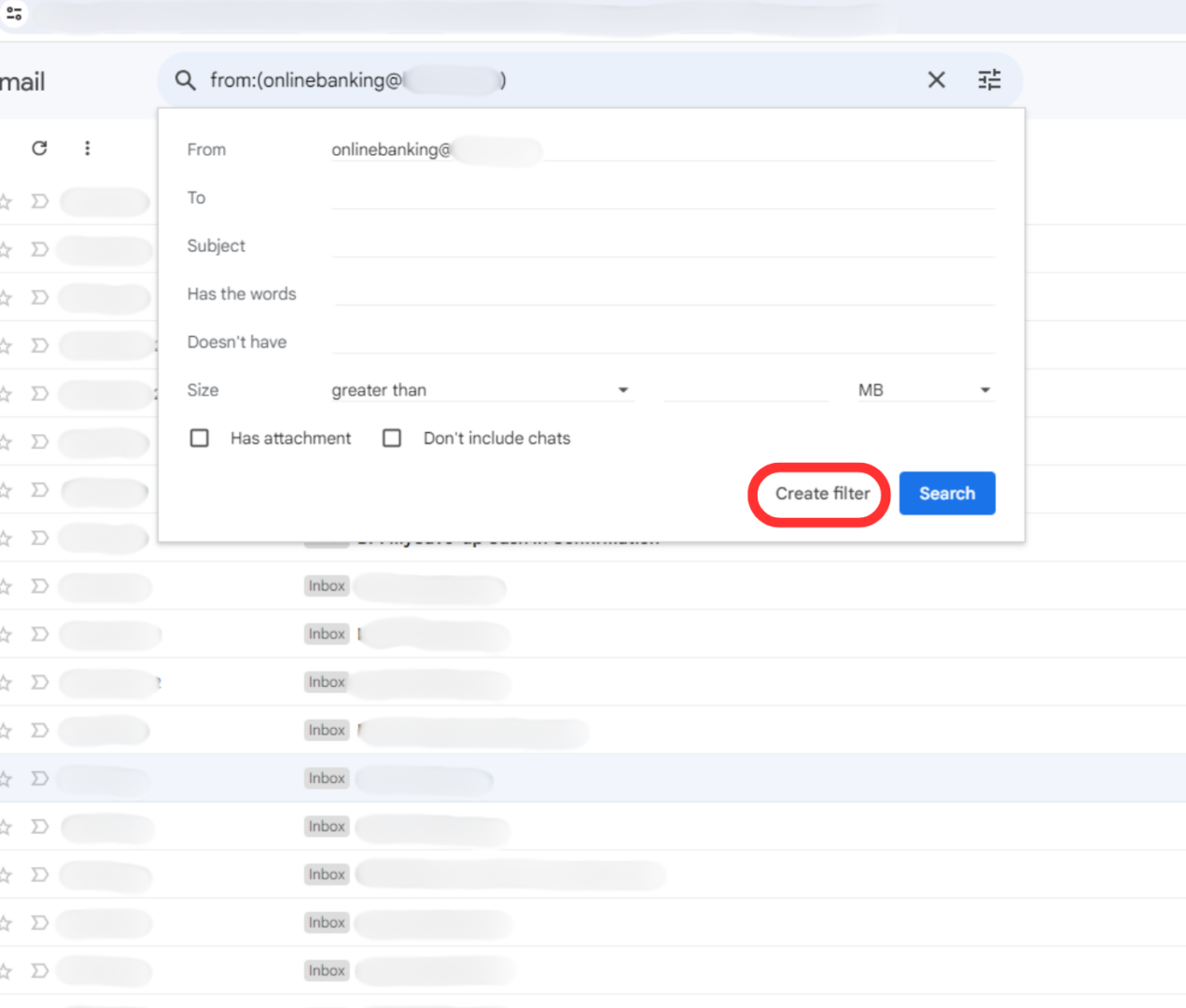Click the importance marker on the first email
The width and height of the screenshot is (1186, 1008).
click(x=38, y=202)
